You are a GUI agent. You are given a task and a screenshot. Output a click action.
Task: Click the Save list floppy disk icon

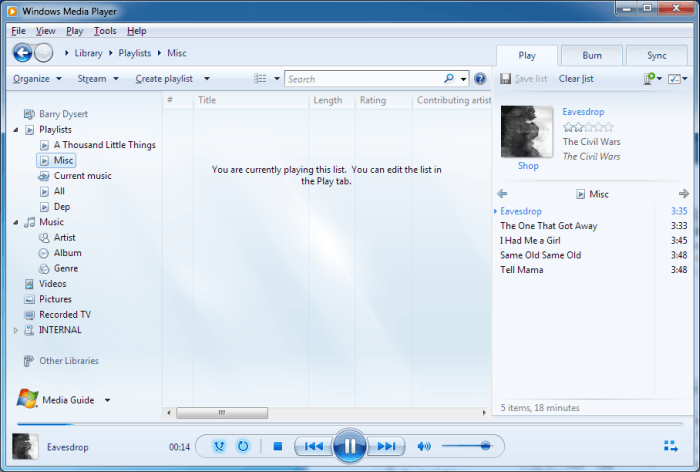(505, 79)
